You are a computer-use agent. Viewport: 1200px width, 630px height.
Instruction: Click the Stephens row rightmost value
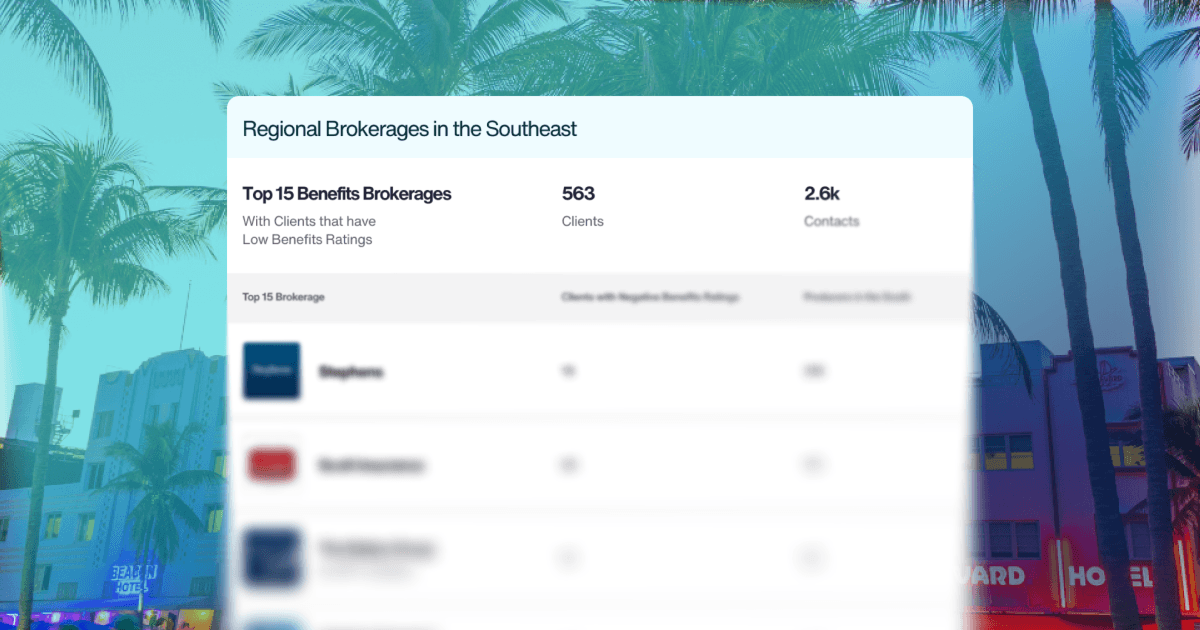[814, 371]
